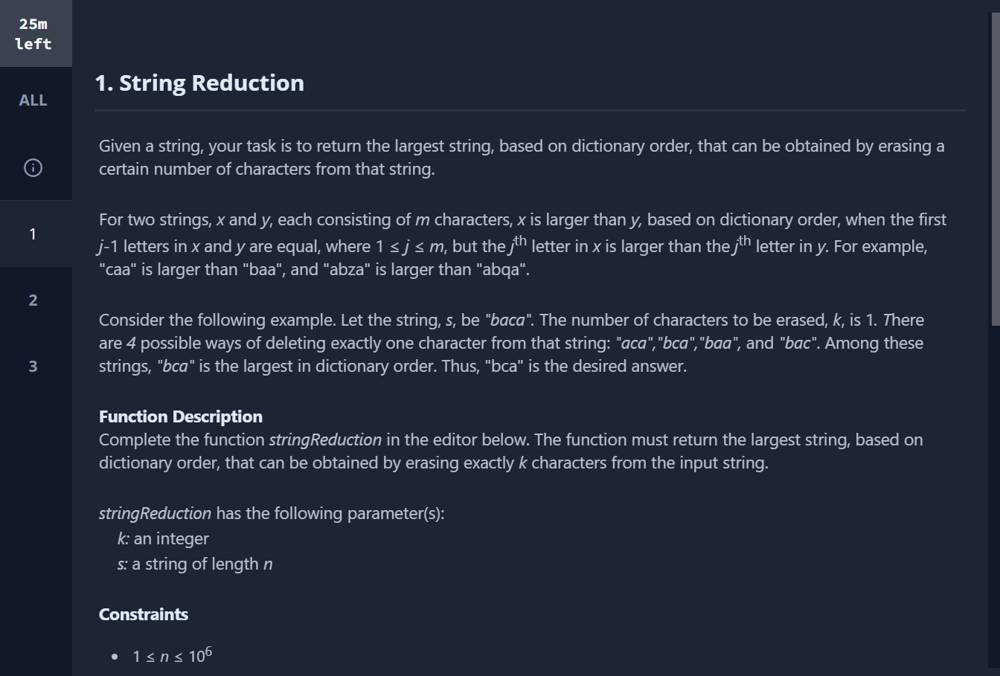Viewport: 1000px width, 676px height.
Task: Click the vertical scrollbar thumb
Action: (994, 169)
